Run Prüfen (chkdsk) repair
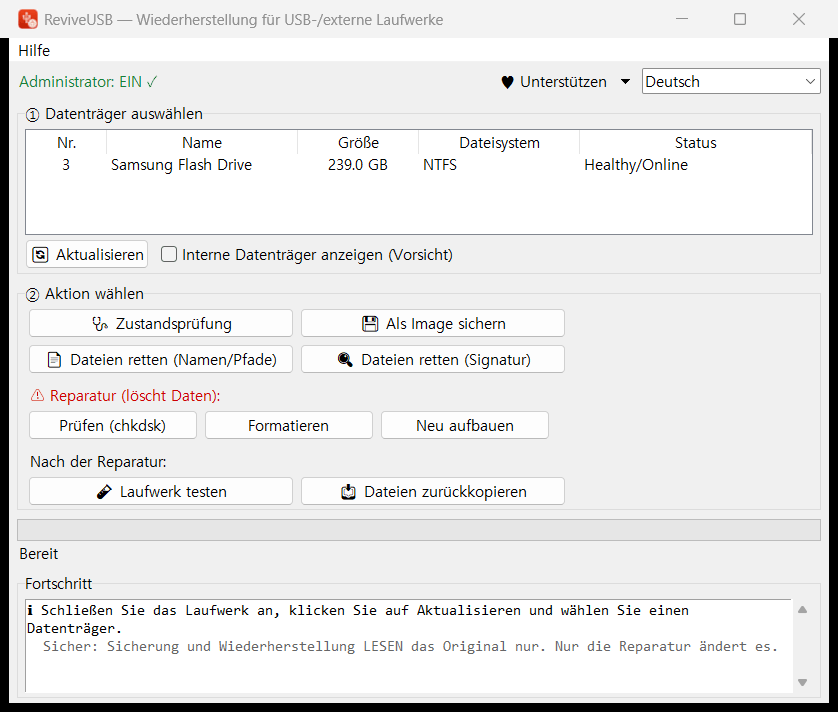Viewport: 838px width, 712px height. pos(113,425)
